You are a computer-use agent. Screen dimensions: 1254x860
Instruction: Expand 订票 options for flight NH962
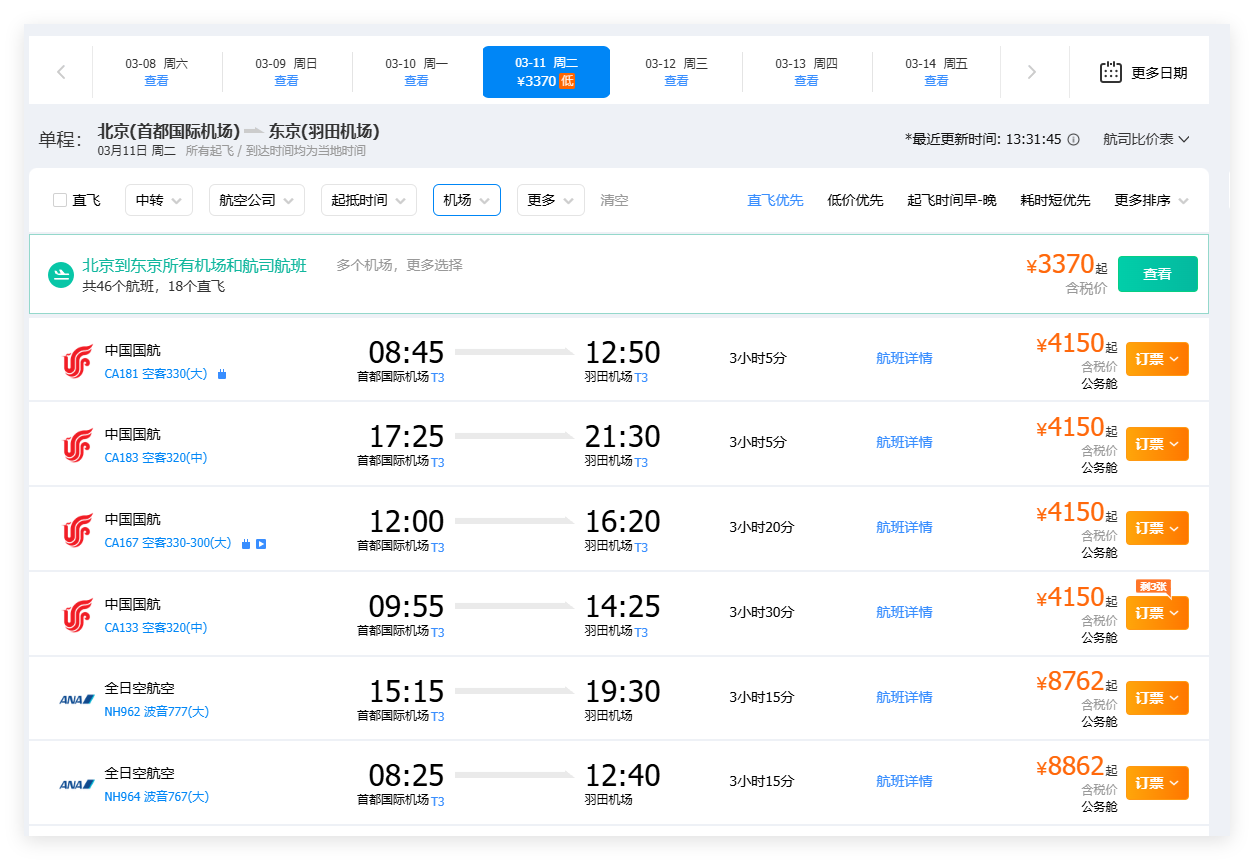(1157, 698)
